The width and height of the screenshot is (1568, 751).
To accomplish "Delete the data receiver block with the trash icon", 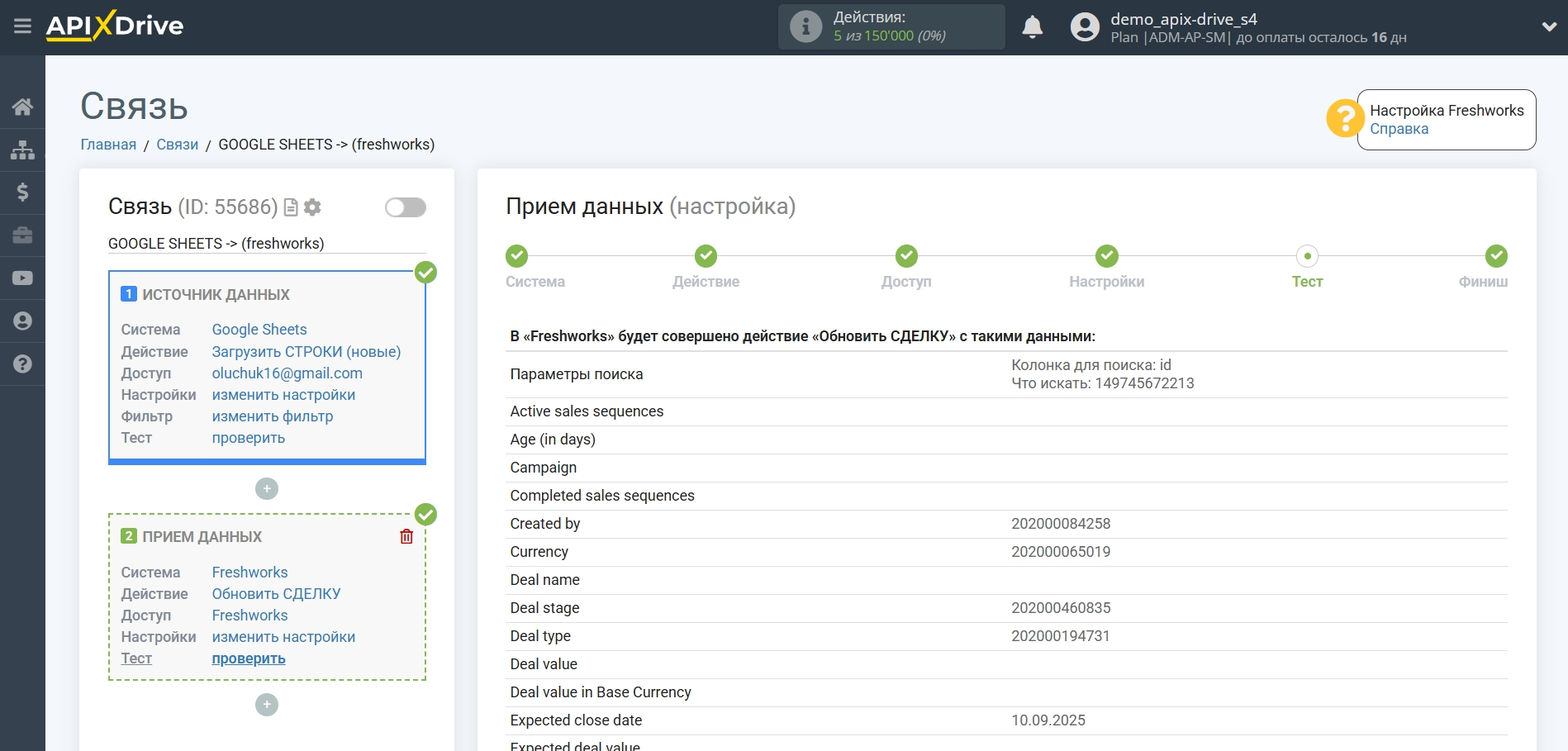I will (406, 537).
